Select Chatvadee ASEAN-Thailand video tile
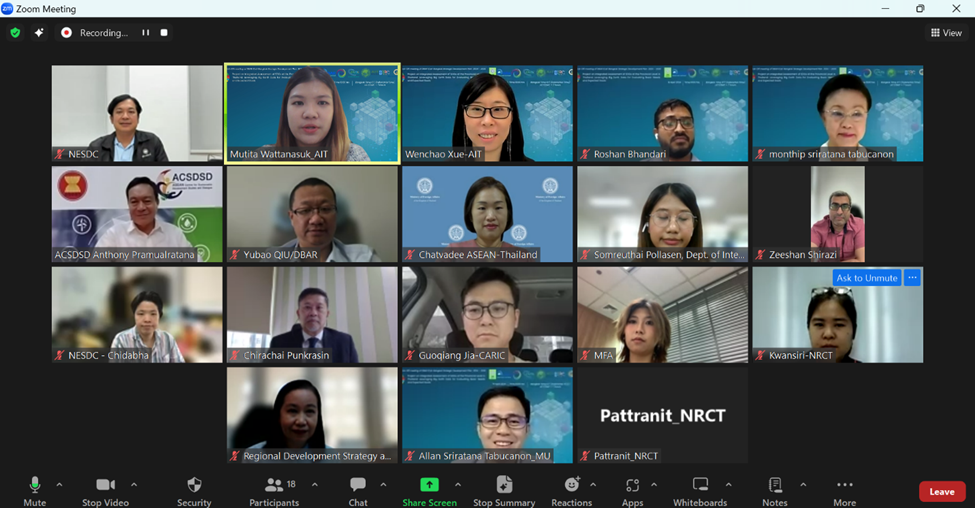The image size is (980, 509). click(488, 214)
